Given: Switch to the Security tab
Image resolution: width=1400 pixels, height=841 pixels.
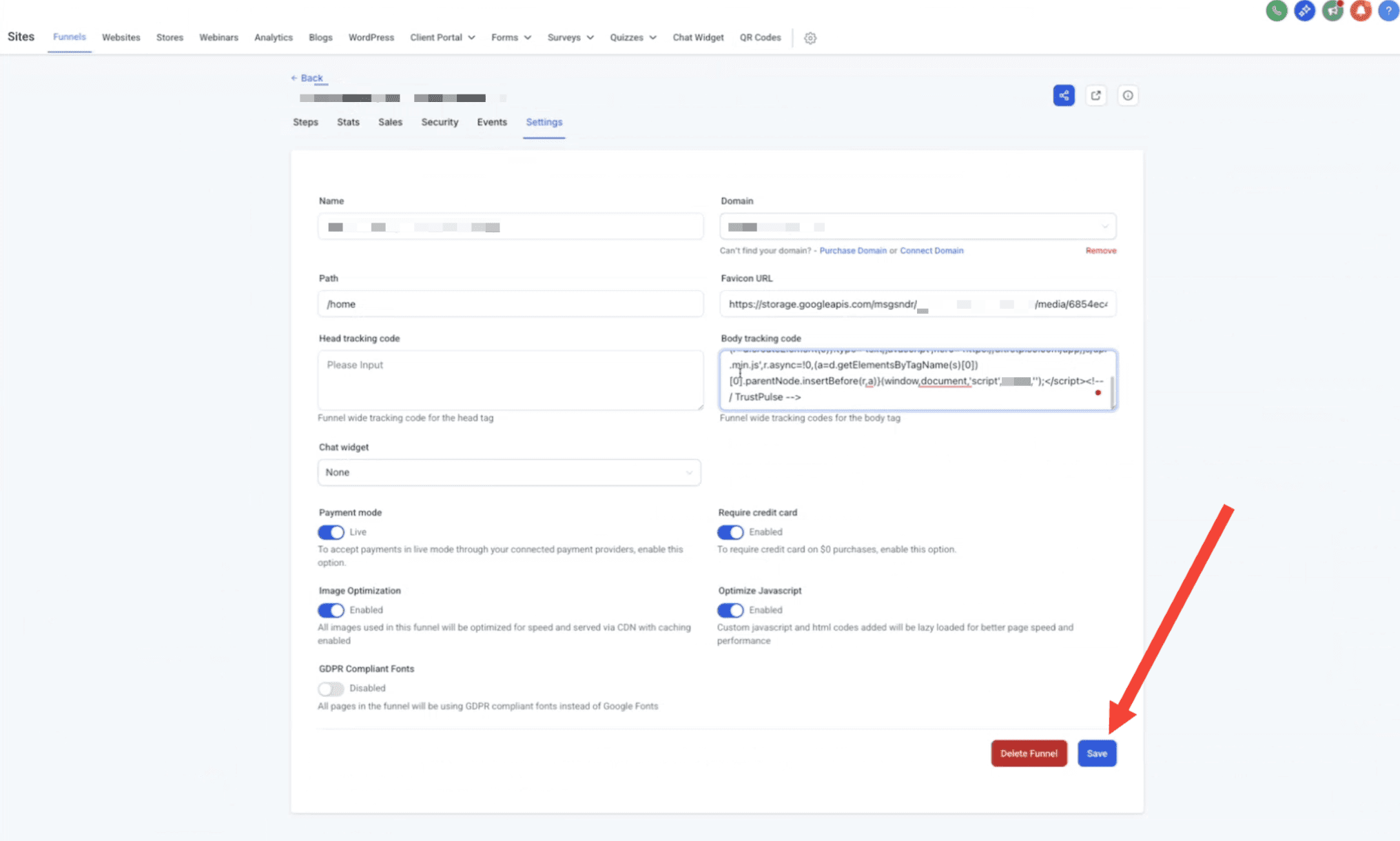Looking at the screenshot, I should click(x=440, y=122).
